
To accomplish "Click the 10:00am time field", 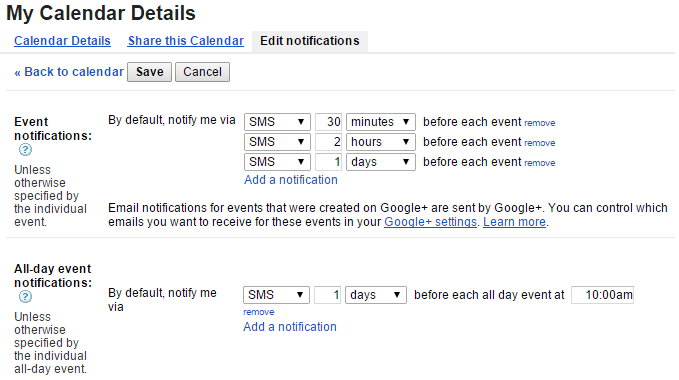I will click(x=602, y=295).
